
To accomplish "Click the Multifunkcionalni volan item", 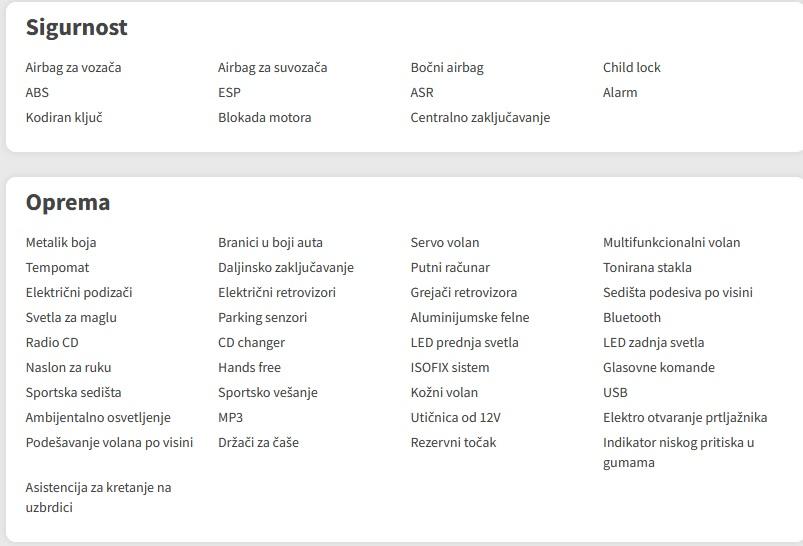I will [671, 243].
